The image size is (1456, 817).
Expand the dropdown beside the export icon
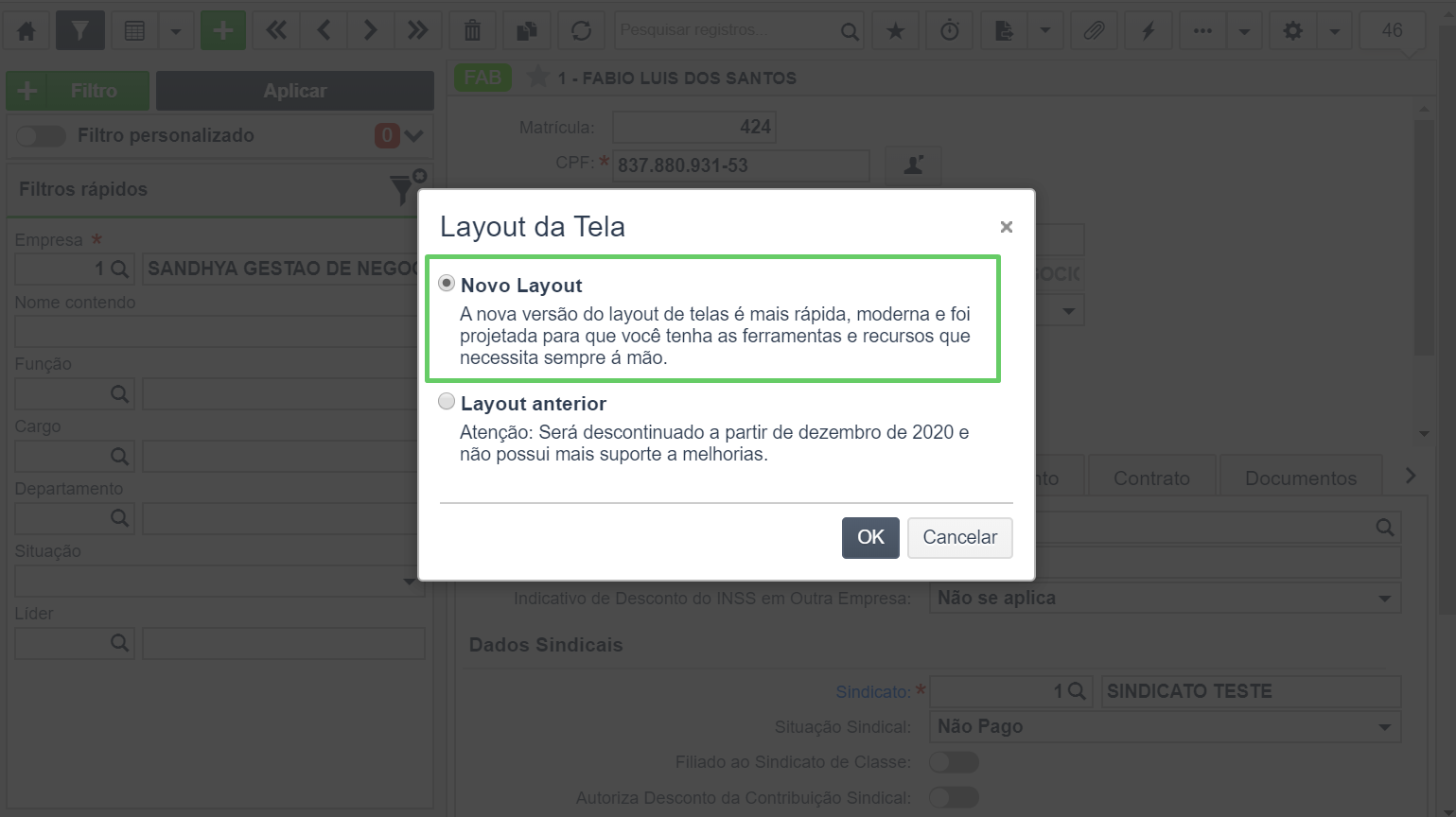tap(1045, 30)
